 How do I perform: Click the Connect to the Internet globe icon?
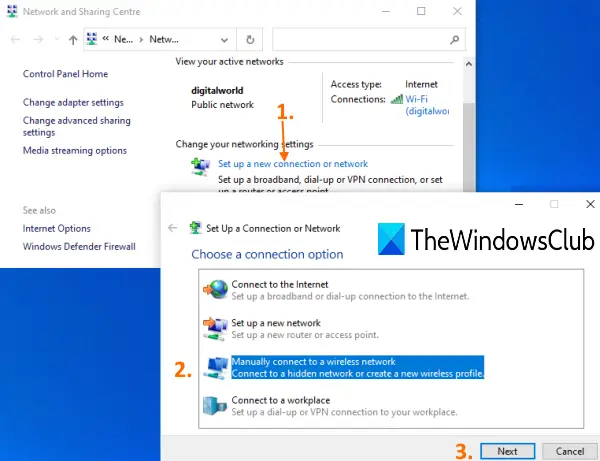tap(216, 289)
